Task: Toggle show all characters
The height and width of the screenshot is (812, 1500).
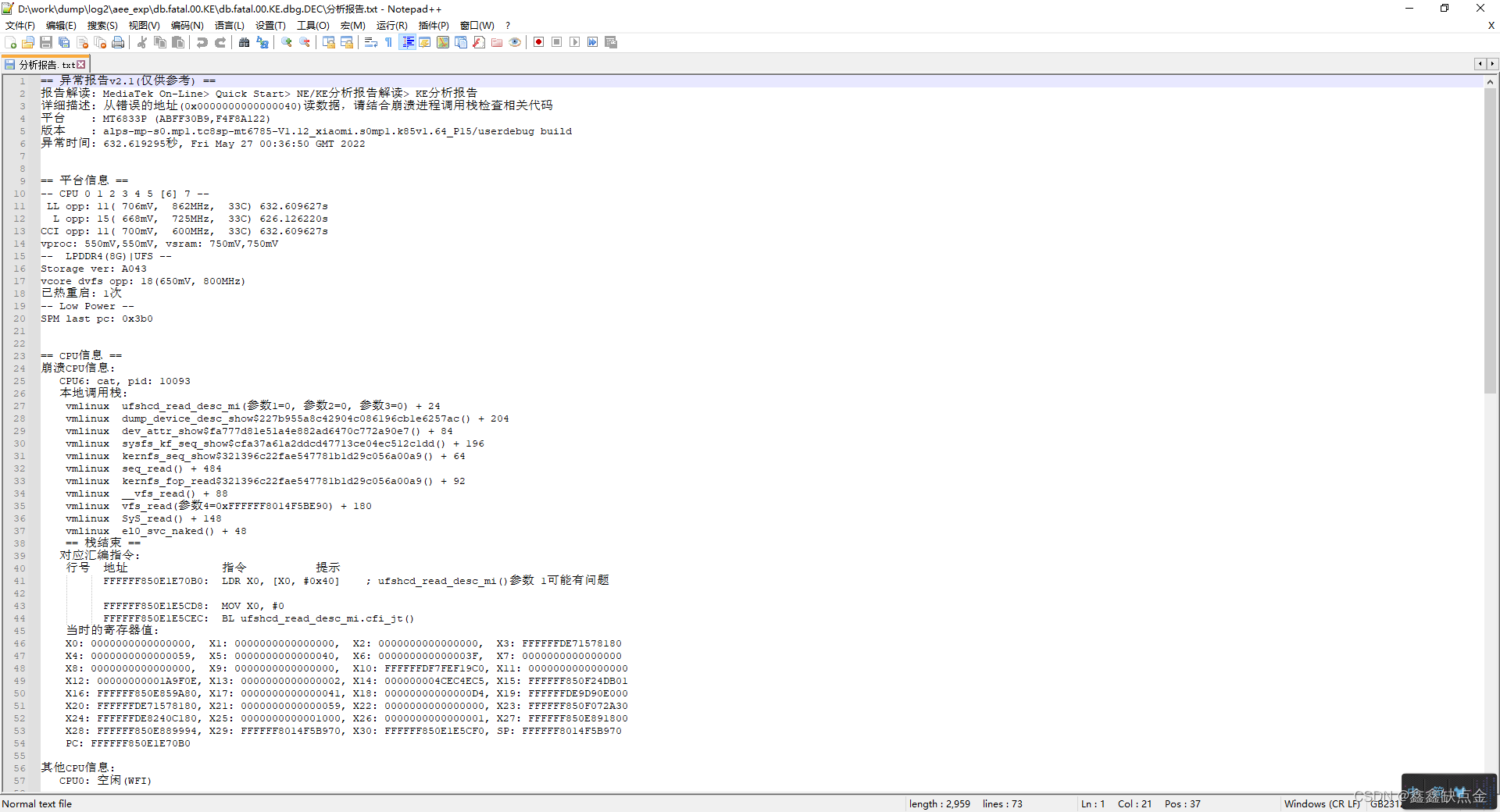Action: coord(388,42)
